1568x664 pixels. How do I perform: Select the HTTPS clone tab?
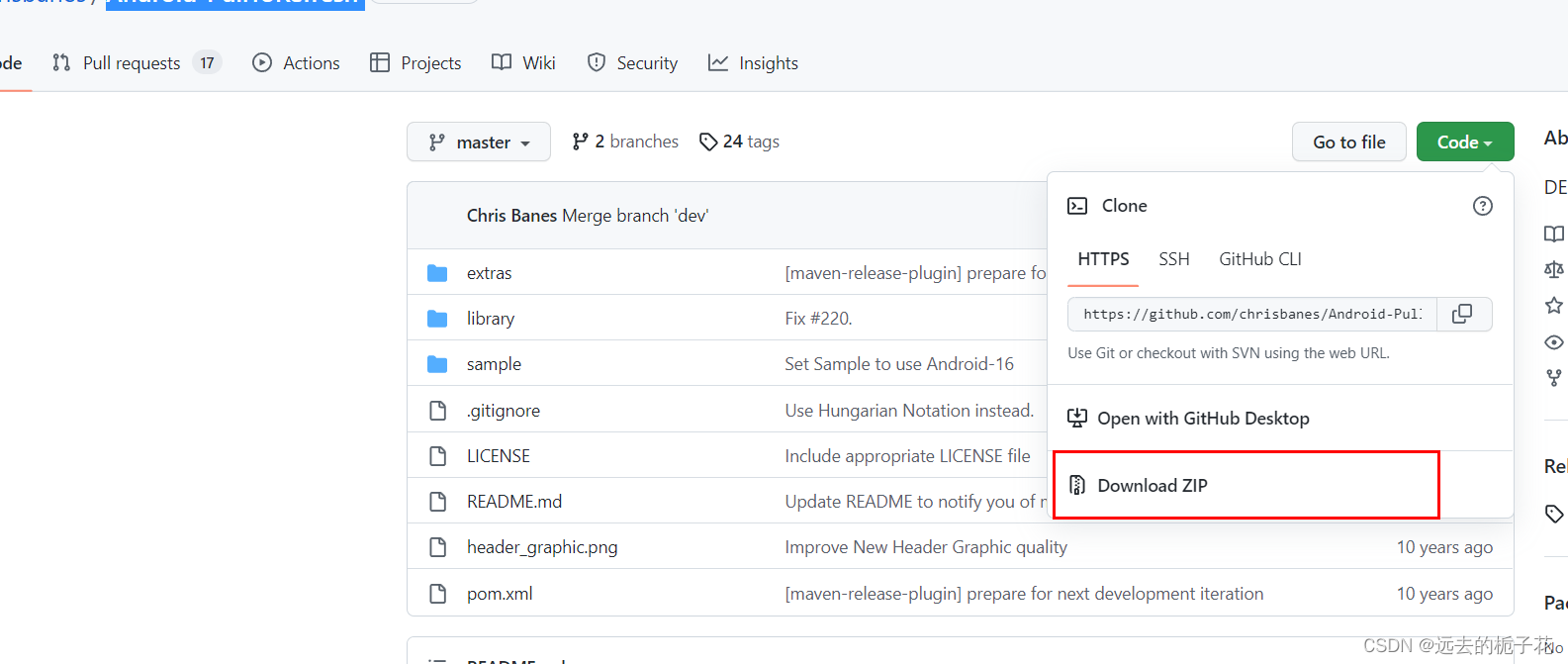(1103, 259)
